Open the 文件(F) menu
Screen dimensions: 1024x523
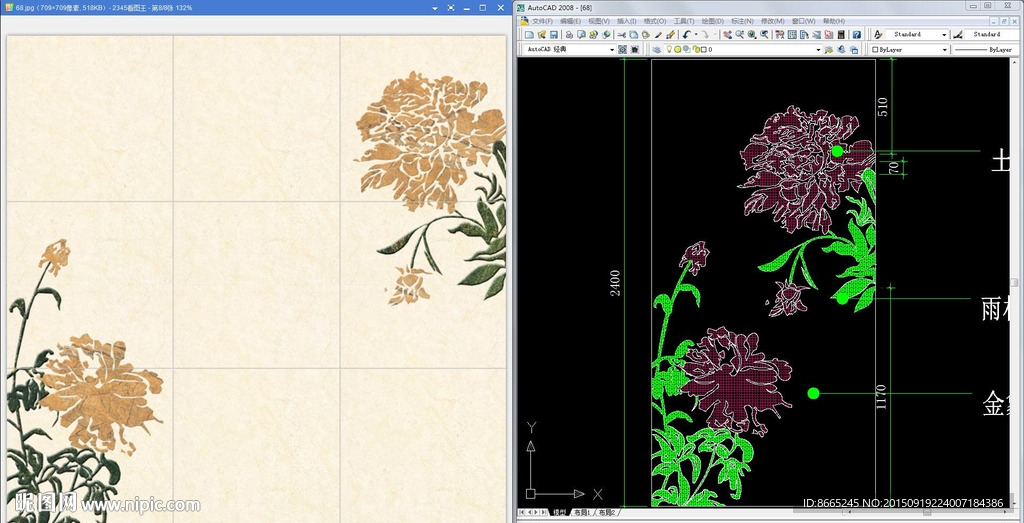tap(542, 22)
